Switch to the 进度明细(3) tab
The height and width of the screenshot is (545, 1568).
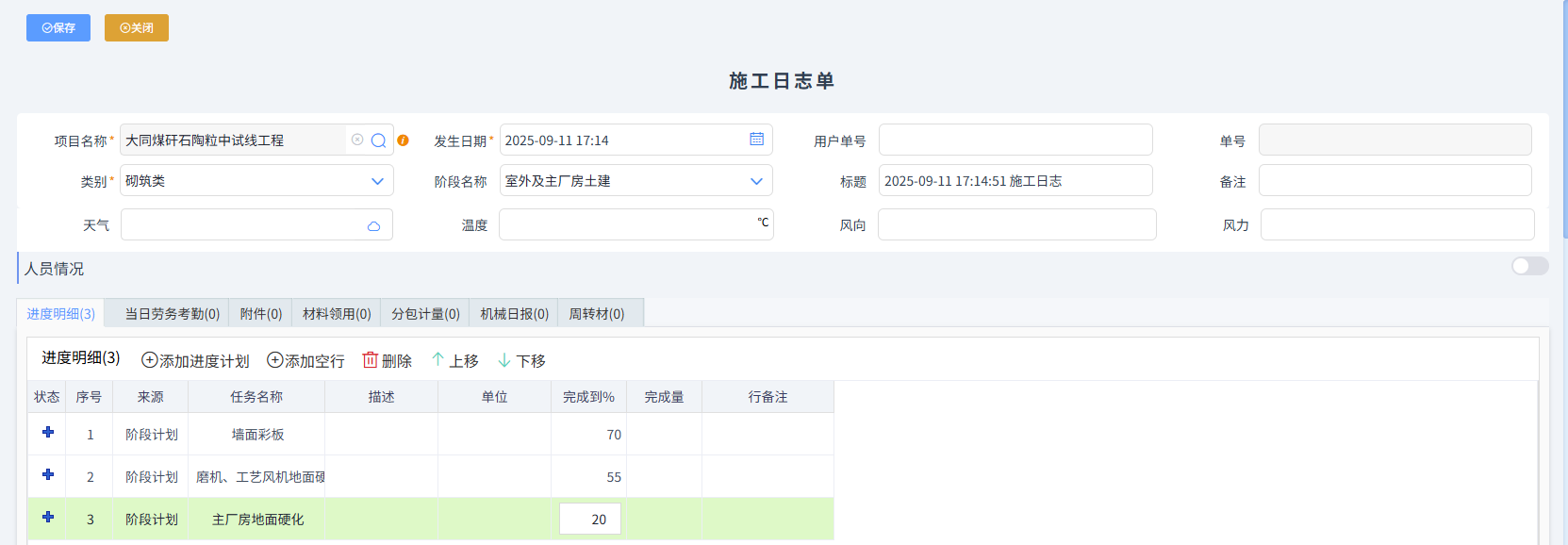coord(60,314)
